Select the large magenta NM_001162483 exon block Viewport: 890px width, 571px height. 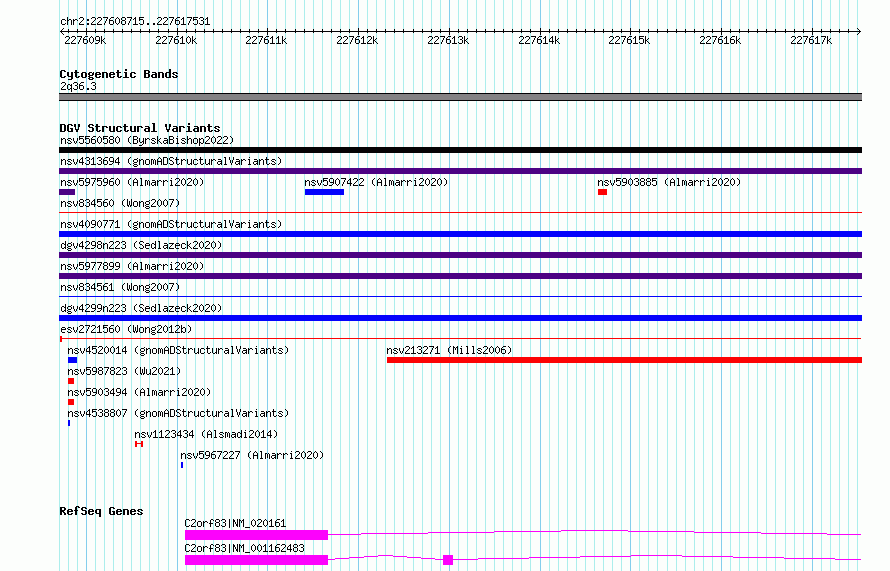pyautogui.click(x=257, y=560)
